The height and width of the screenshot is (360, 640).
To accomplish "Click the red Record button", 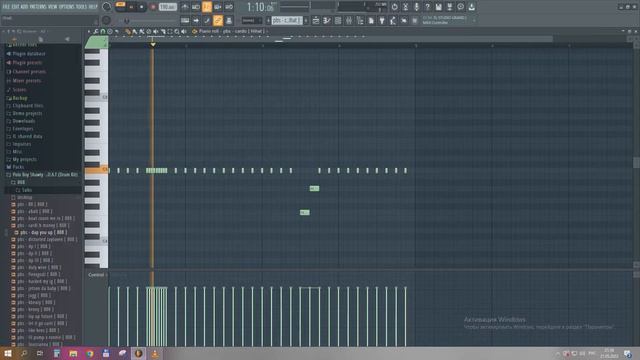I will [x=153, y=7].
